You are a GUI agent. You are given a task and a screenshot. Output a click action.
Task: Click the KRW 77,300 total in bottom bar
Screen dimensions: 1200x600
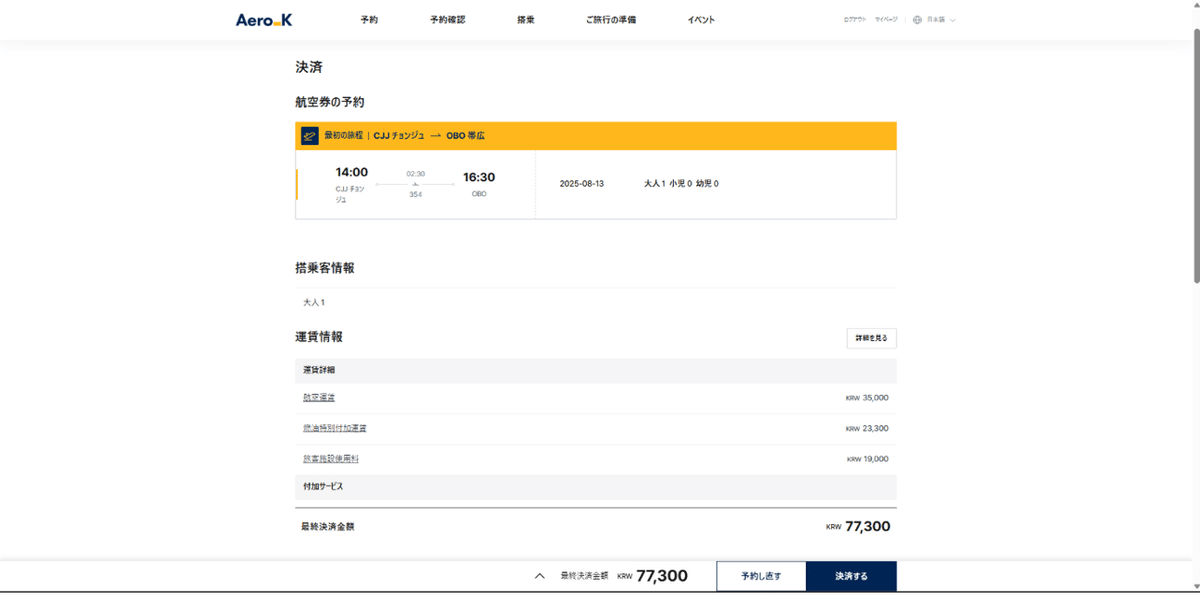[652, 576]
